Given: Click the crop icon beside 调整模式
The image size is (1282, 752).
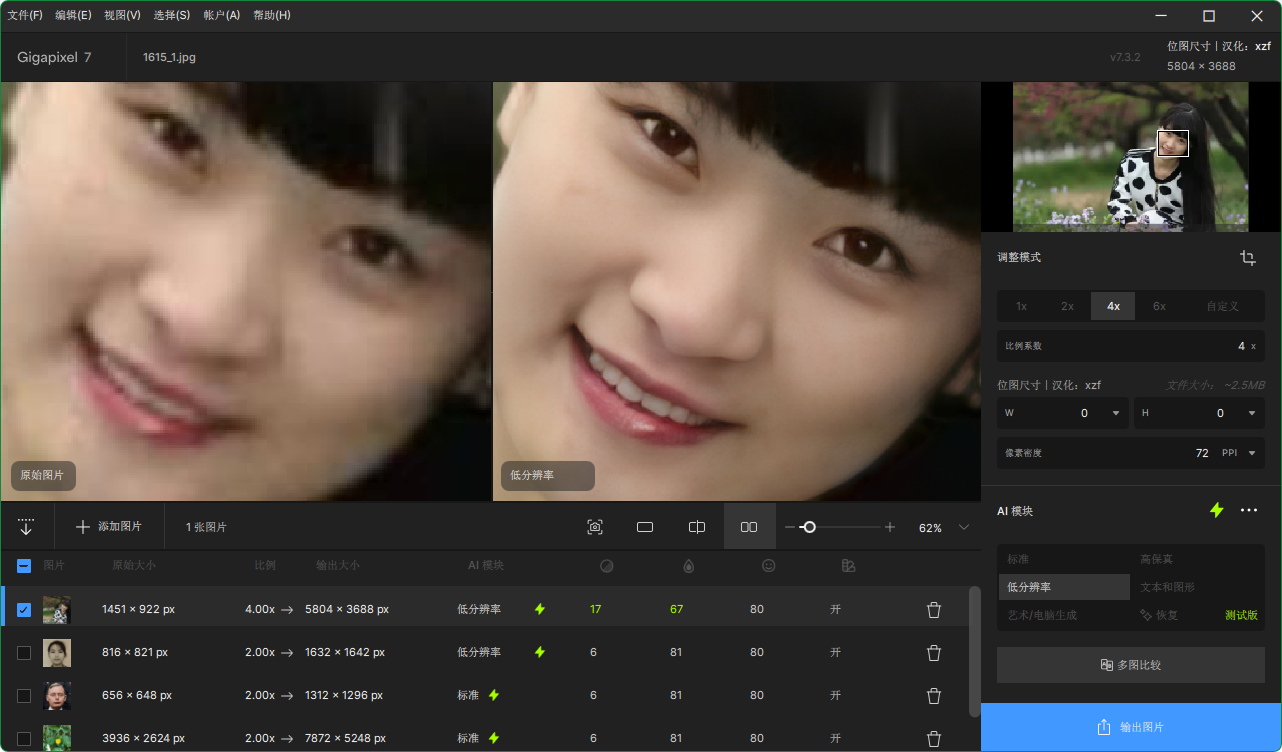Looking at the screenshot, I should [1247, 258].
